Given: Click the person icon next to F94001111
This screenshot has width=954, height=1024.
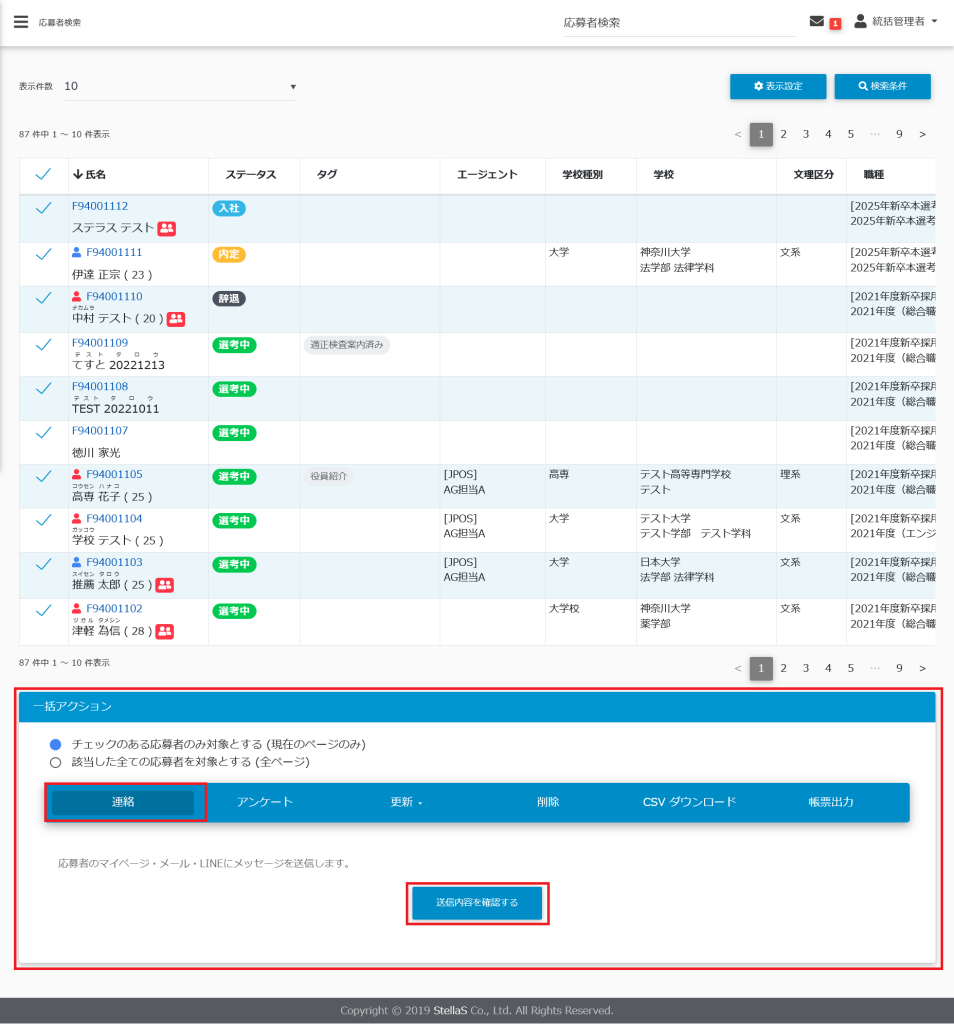Looking at the screenshot, I should pyautogui.click(x=77, y=253).
